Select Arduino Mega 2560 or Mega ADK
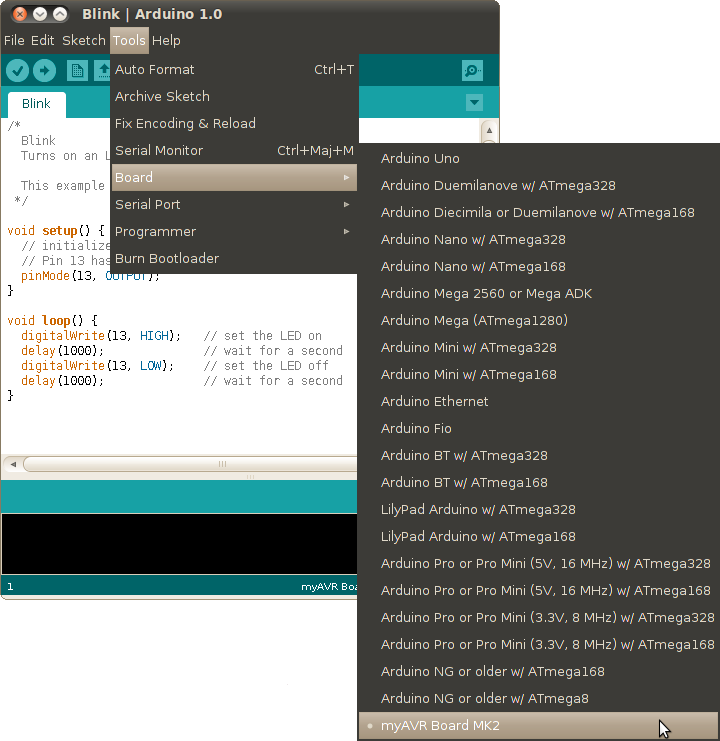 [539, 293]
